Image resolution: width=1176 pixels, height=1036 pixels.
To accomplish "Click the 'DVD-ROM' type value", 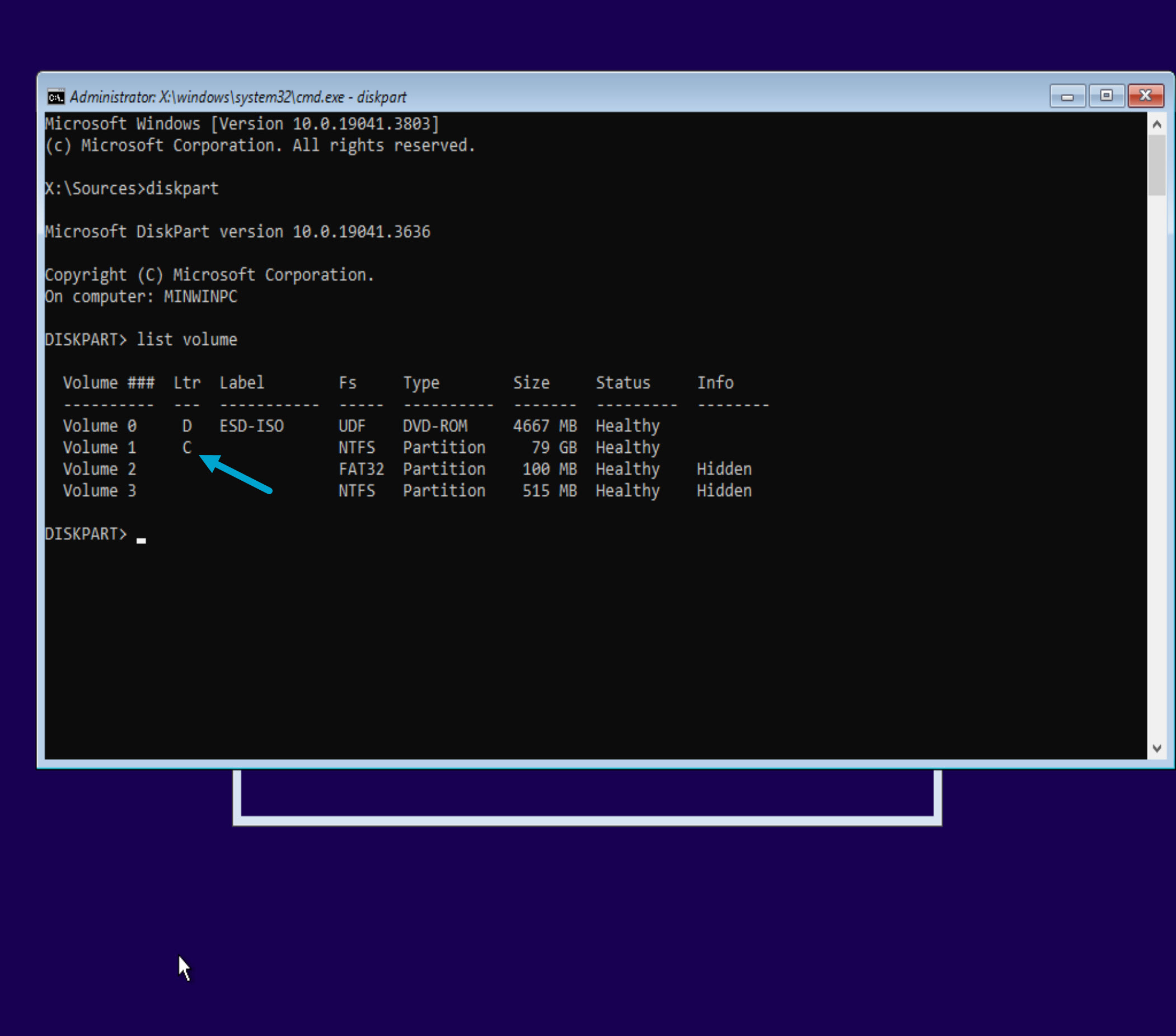I will pos(435,426).
